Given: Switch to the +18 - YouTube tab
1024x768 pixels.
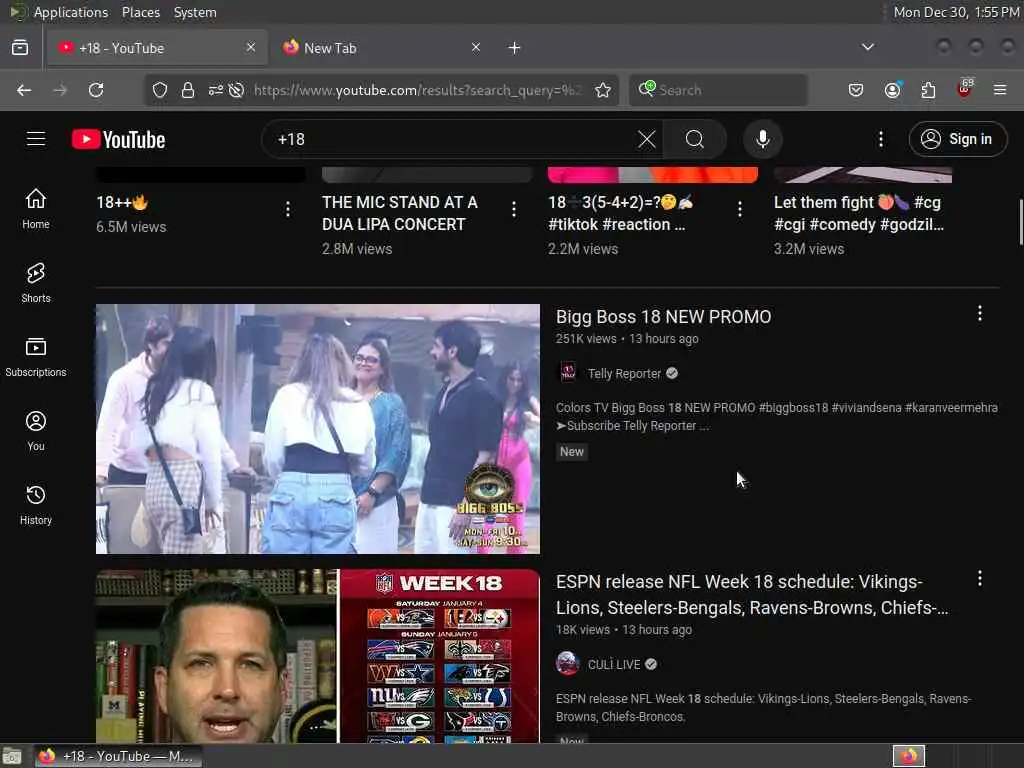Looking at the screenshot, I should point(157,48).
